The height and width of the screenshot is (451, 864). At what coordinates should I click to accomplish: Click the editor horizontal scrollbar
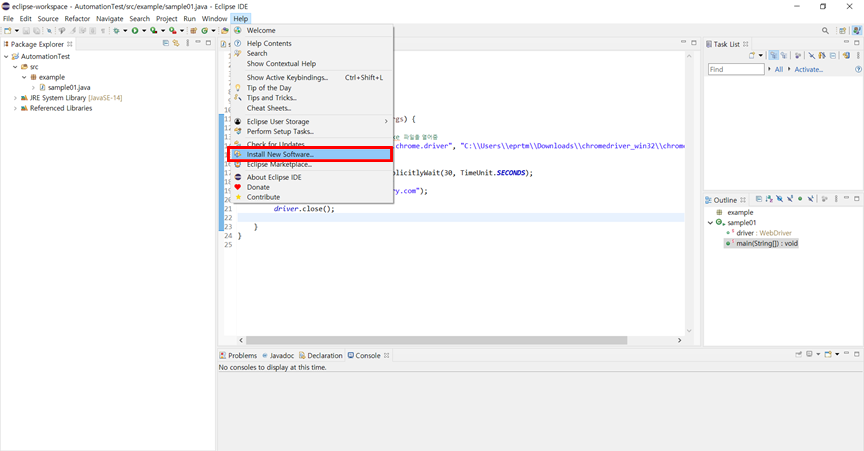(436, 340)
